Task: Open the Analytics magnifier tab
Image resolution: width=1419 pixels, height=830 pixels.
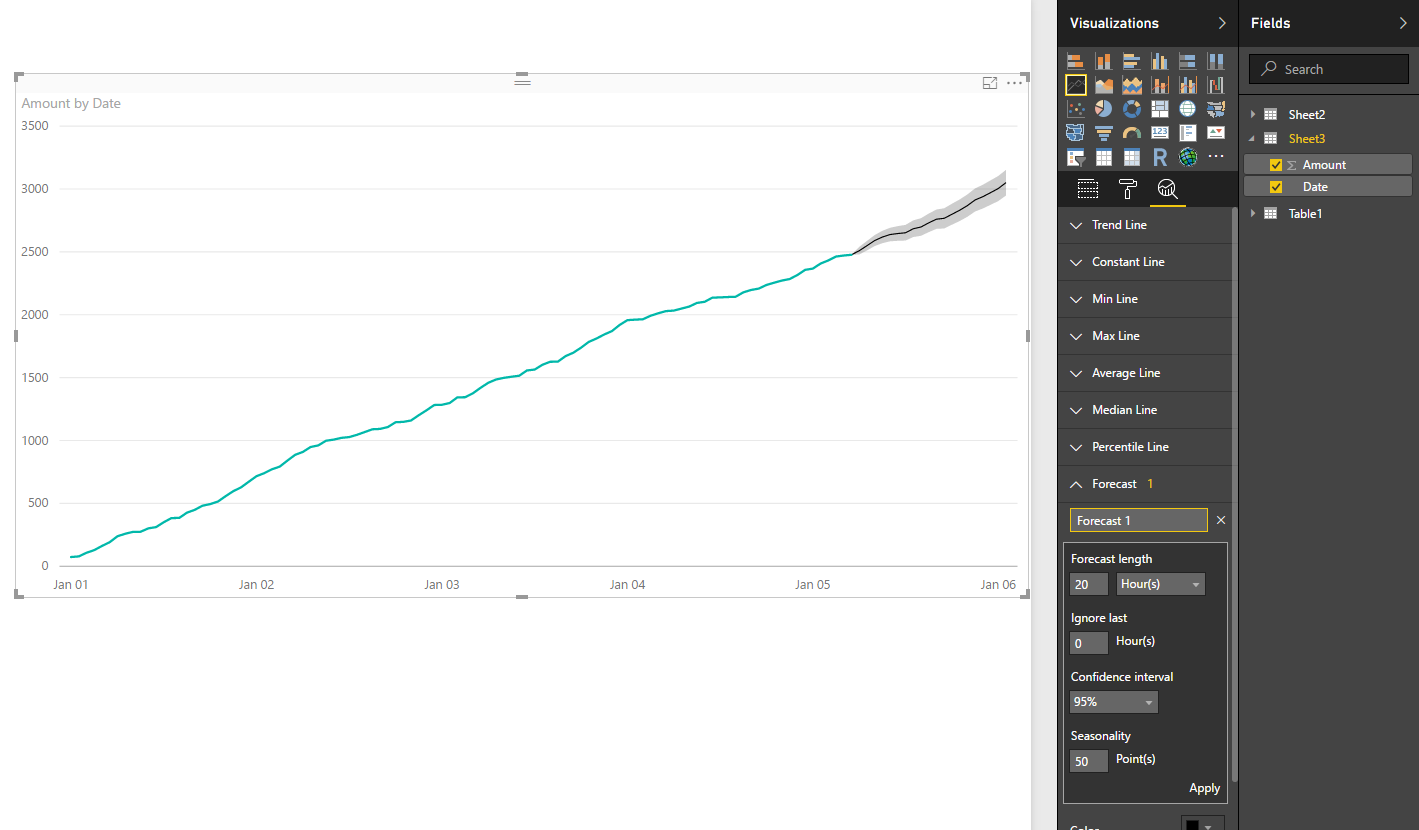Action: [1167, 188]
